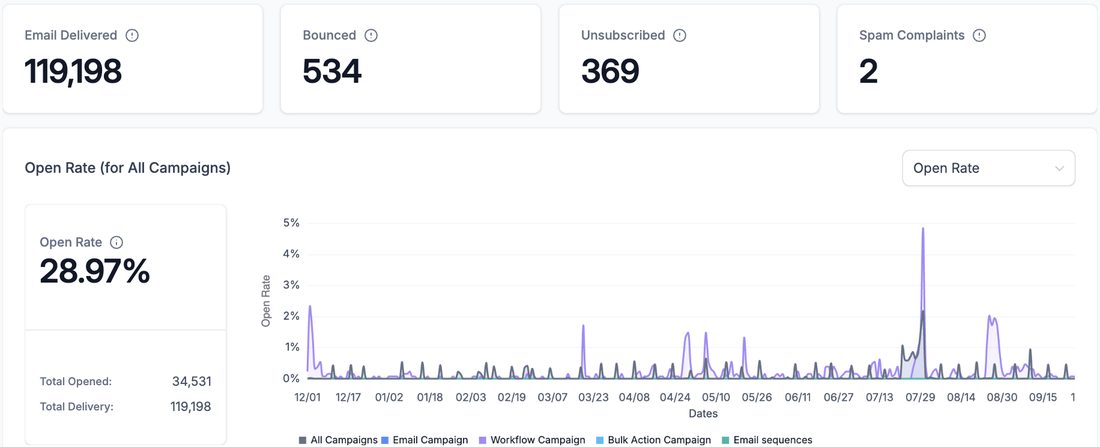Toggle Workflow Campaign legend series
The height and width of the screenshot is (447, 1100).
(x=532, y=440)
